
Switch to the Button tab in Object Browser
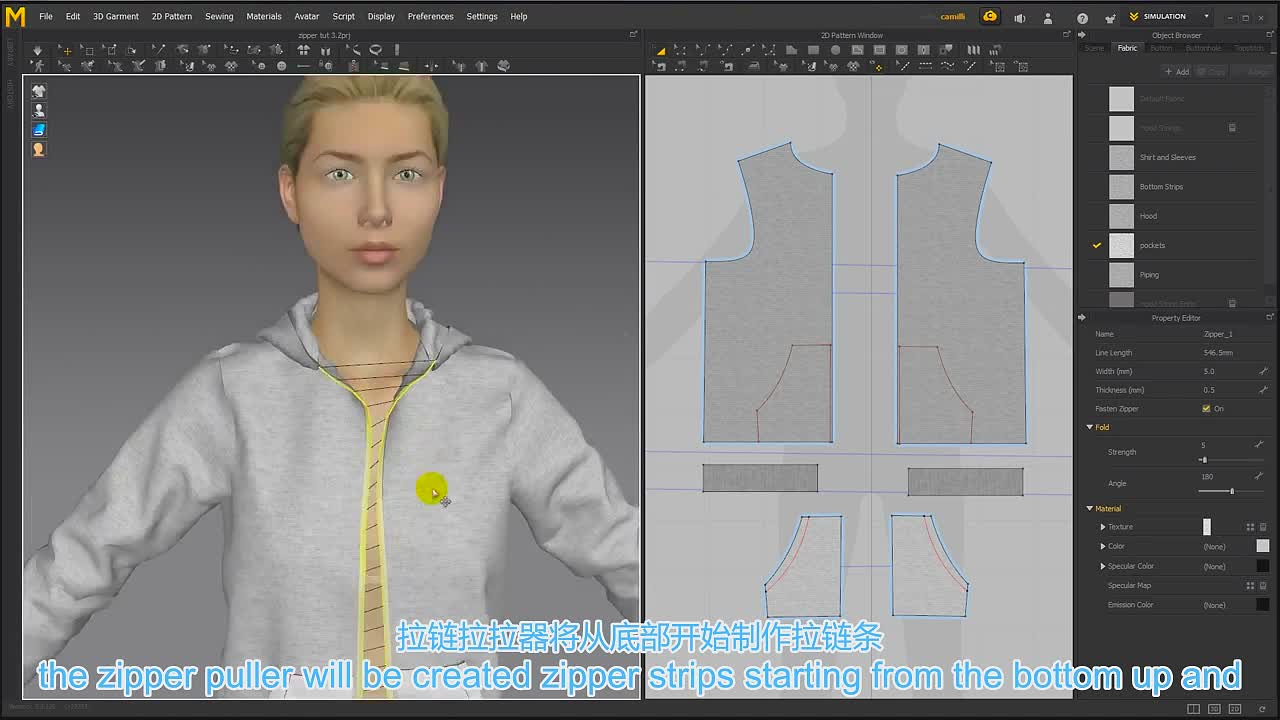coord(1161,48)
